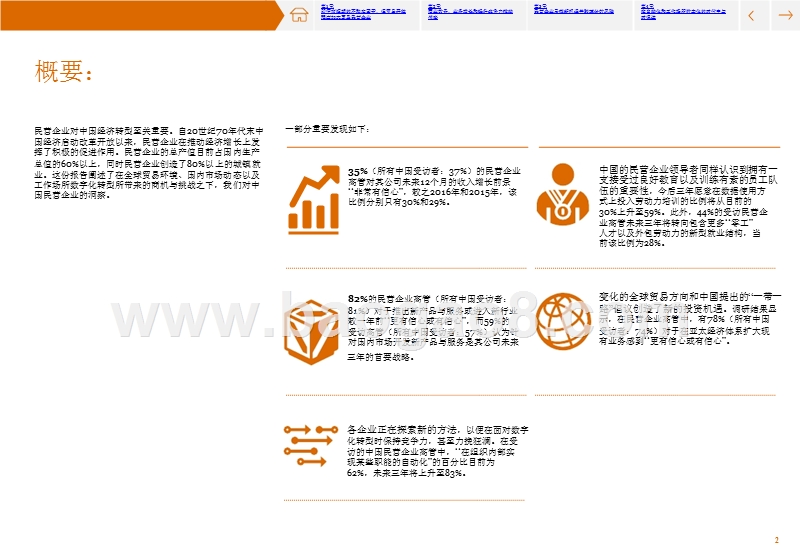Click the growth bar chart arrow icon
800x553 pixels.
coord(314,200)
